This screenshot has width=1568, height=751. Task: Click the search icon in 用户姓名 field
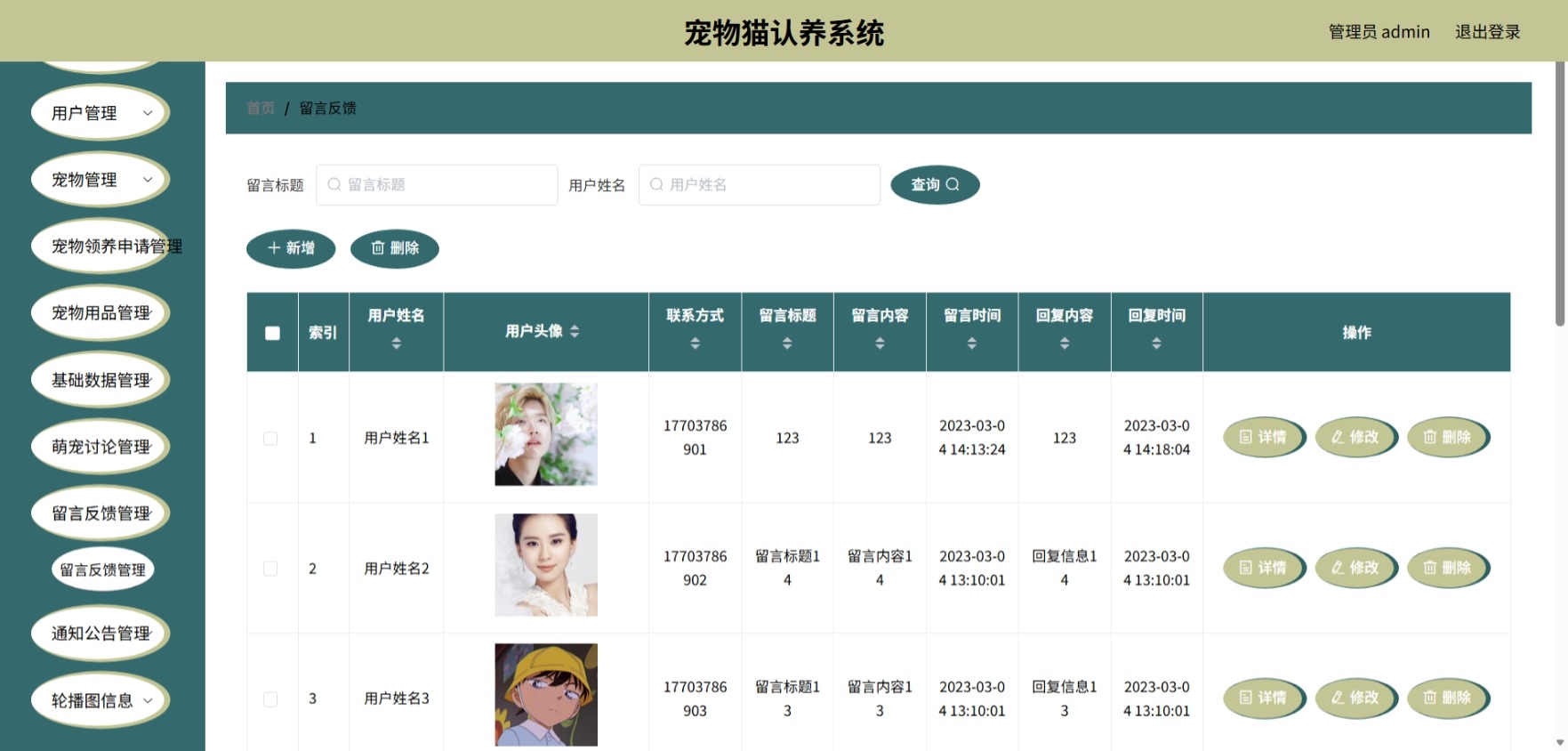[x=656, y=184]
